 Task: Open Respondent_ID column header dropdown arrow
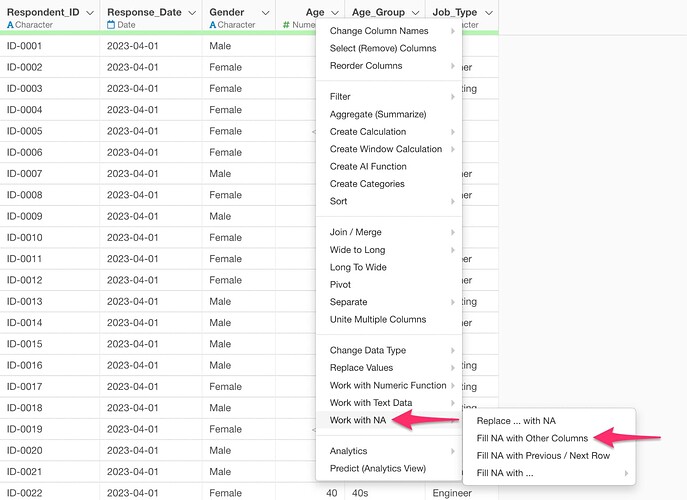(90, 12)
